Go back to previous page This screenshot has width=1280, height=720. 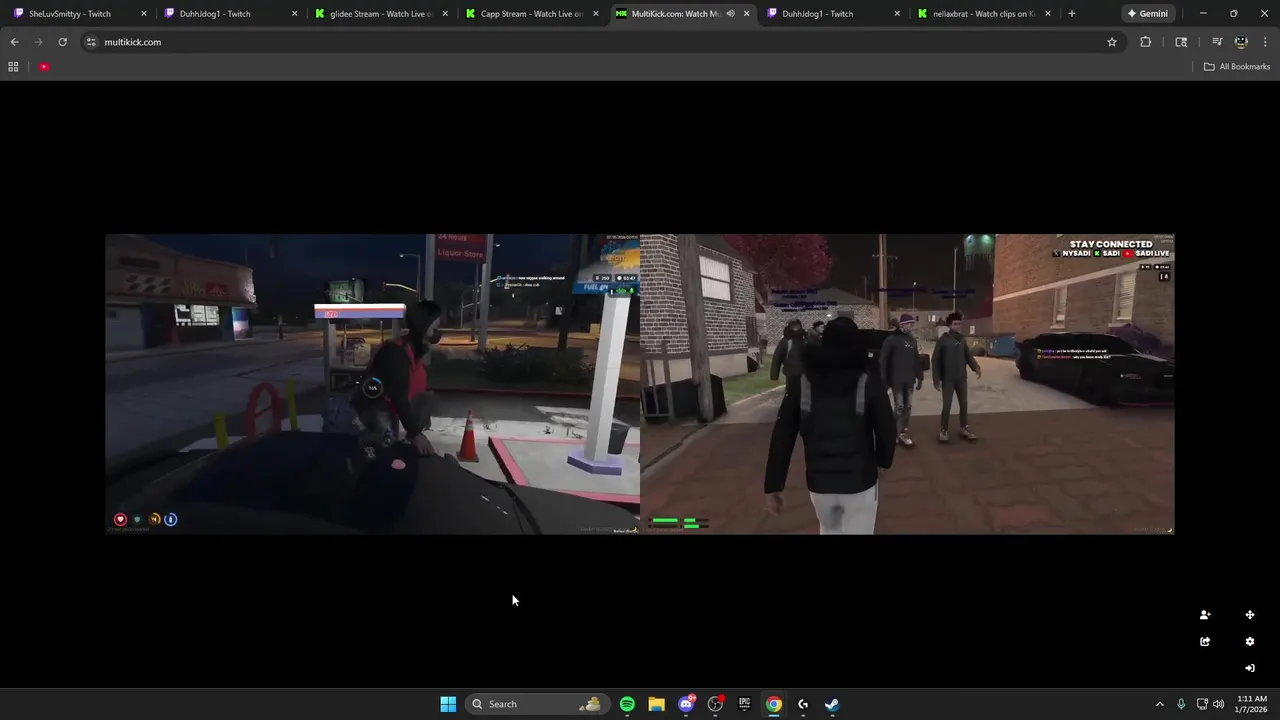tap(14, 42)
